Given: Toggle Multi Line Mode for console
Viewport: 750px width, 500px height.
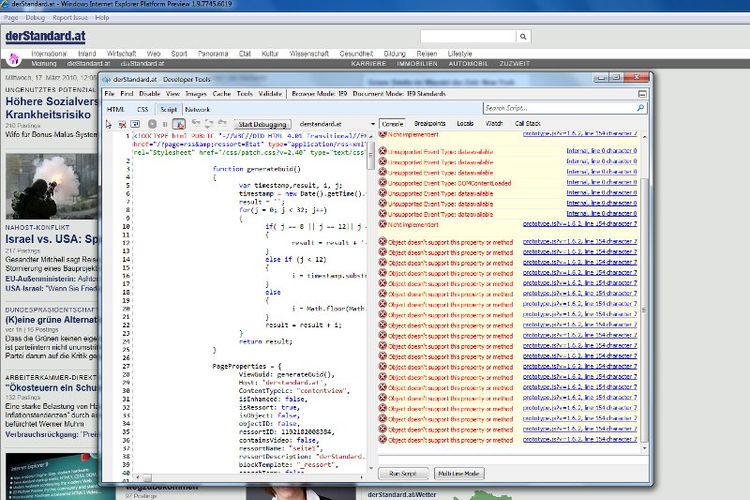Looking at the screenshot, I should [459, 473].
